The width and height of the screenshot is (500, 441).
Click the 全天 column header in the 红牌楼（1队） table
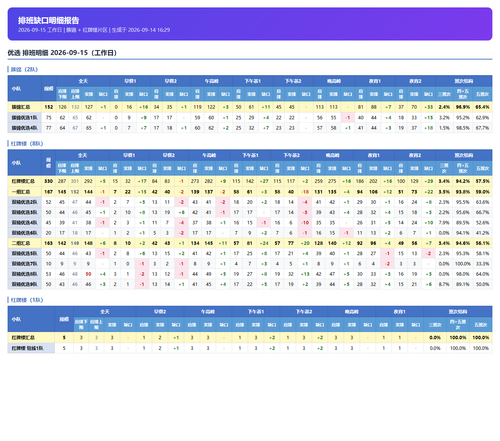click(x=105, y=312)
